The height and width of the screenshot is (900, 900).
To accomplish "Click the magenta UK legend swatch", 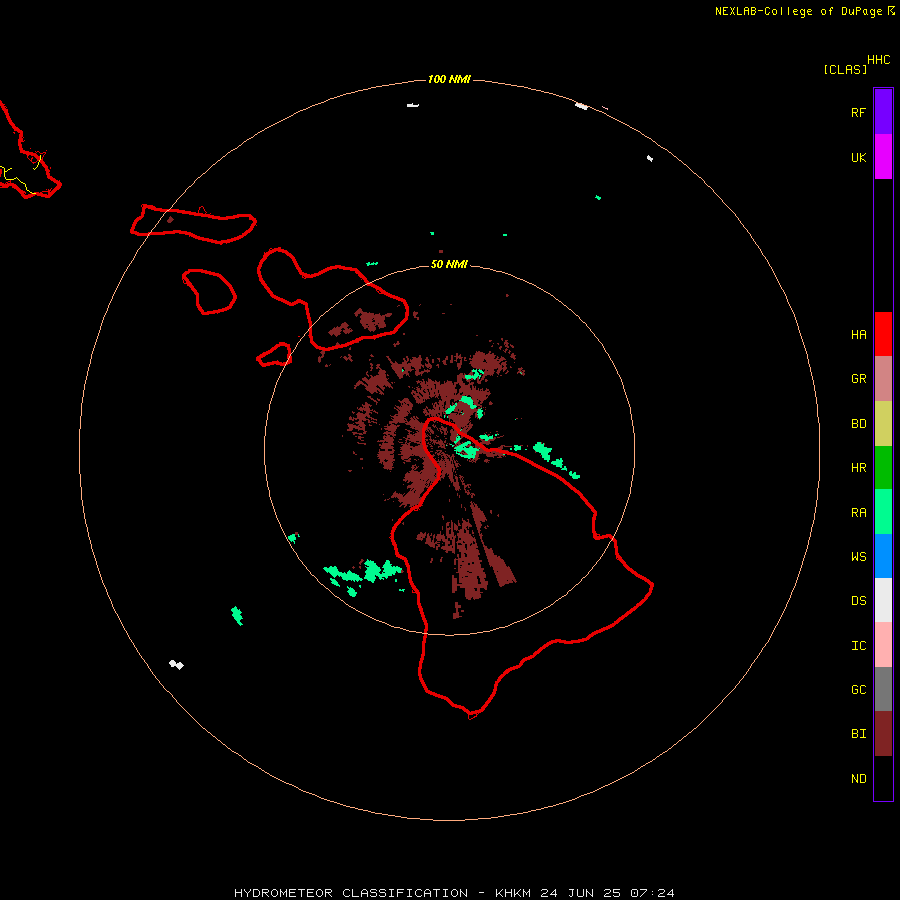I will 883,157.
